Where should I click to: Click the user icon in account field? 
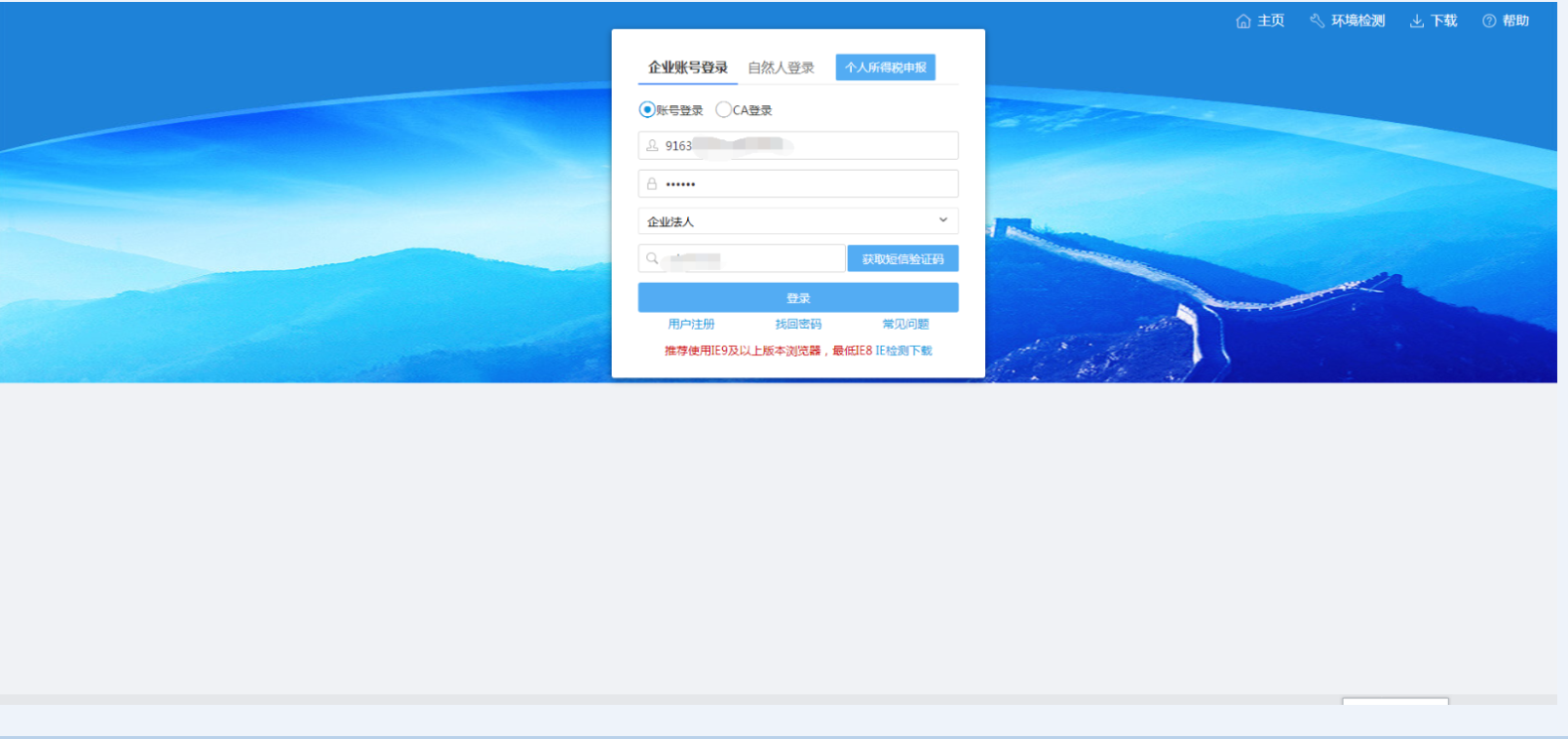(652, 145)
